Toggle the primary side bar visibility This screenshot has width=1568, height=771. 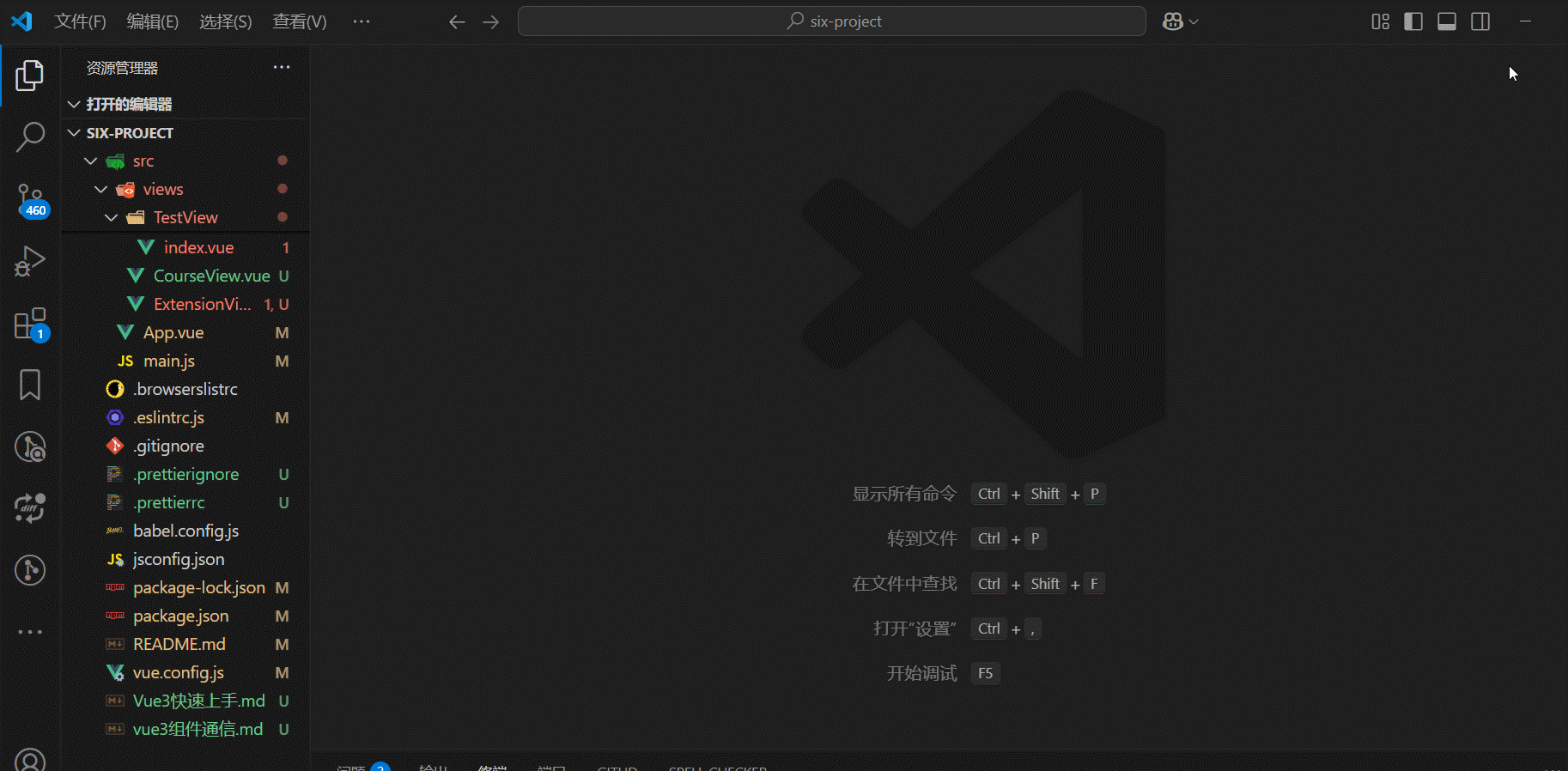tap(1413, 21)
